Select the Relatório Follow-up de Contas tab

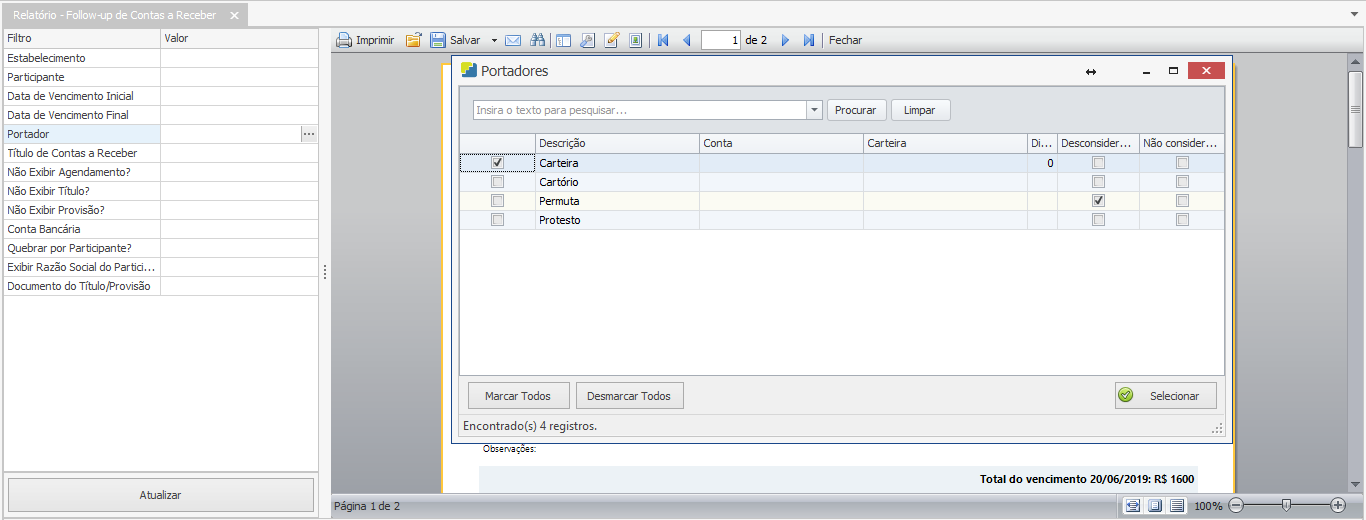[114, 16]
